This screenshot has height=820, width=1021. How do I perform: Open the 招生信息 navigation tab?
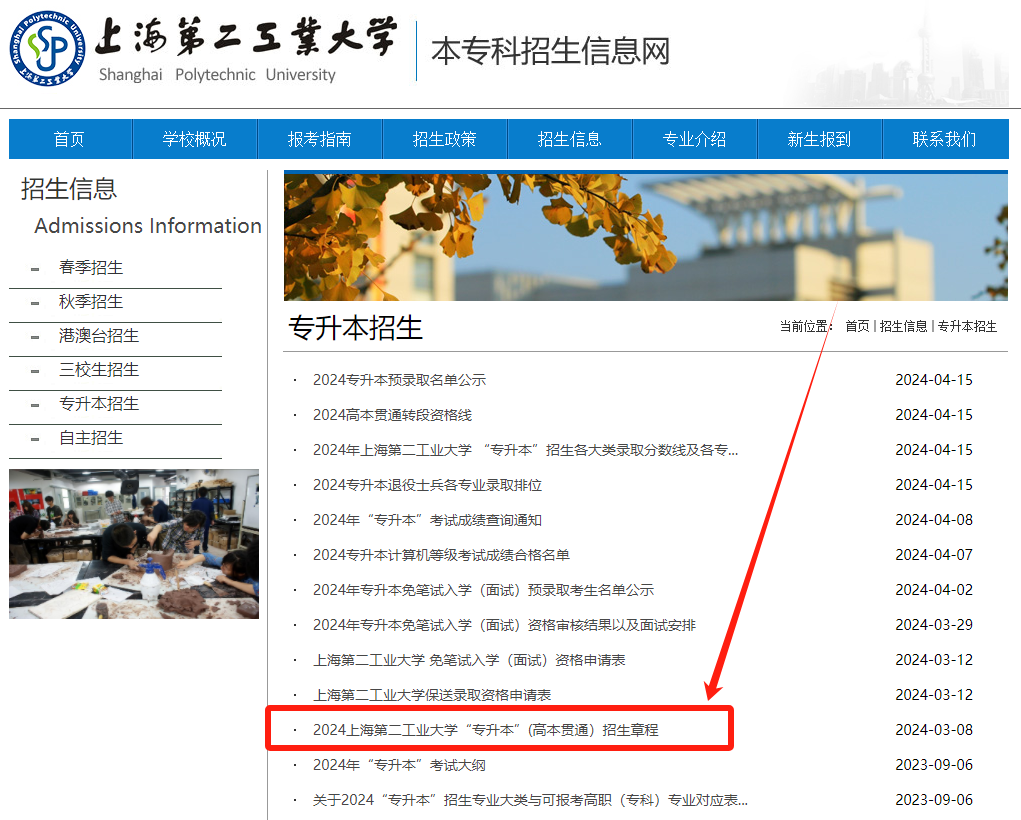(570, 138)
